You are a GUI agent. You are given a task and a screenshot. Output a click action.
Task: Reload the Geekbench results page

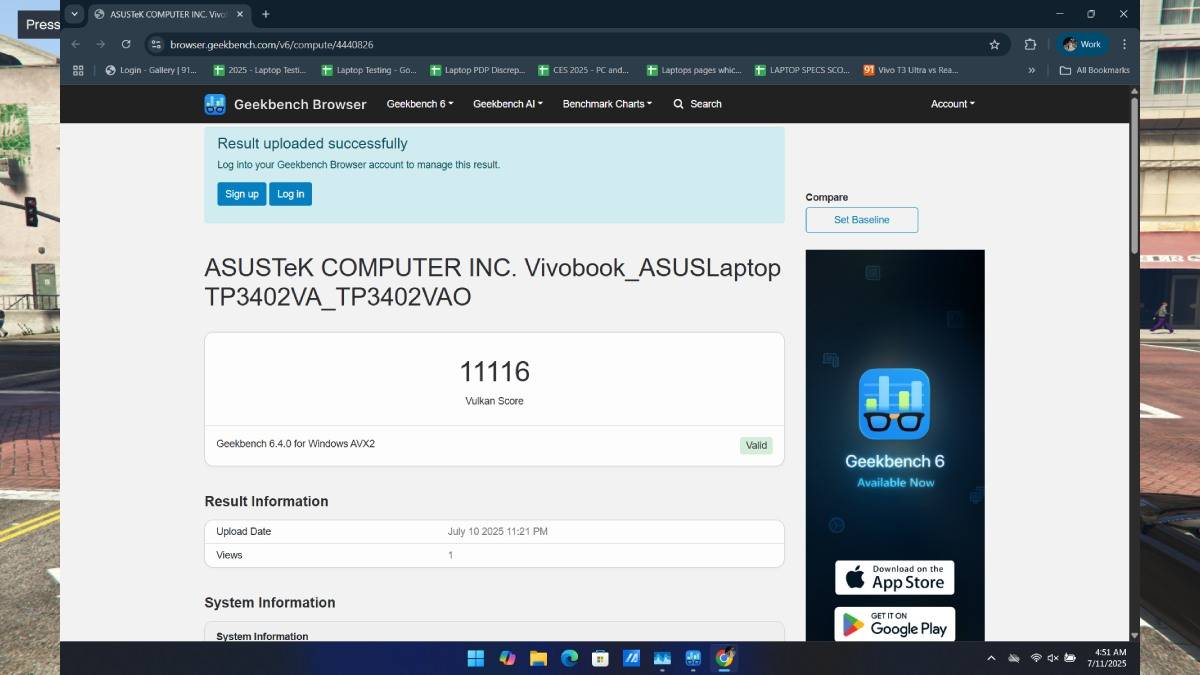click(x=126, y=44)
